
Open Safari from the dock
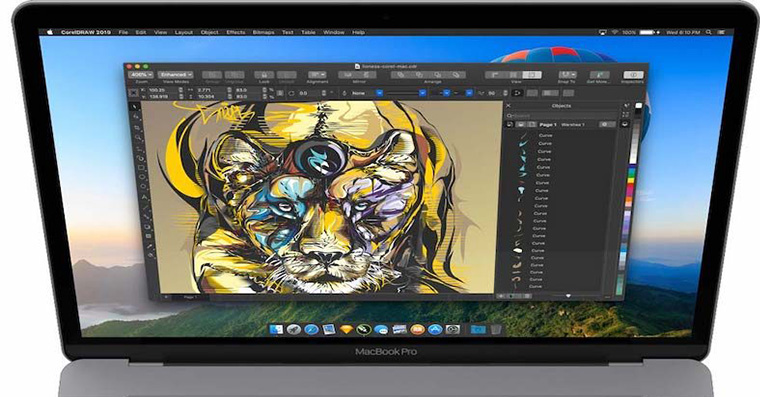[311, 330]
